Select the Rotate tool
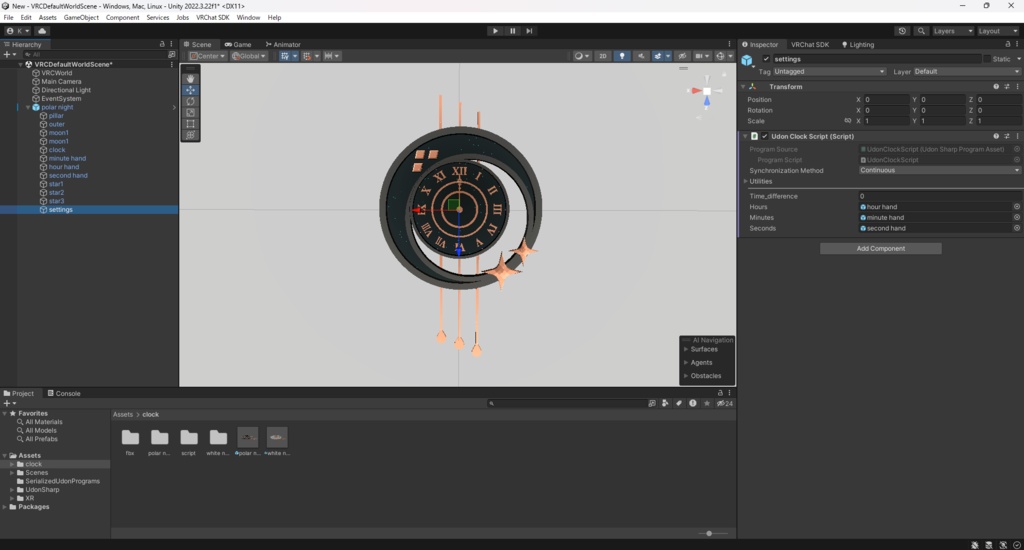The width and height of the screenshot is (1024, 550). tap(190, 101)
